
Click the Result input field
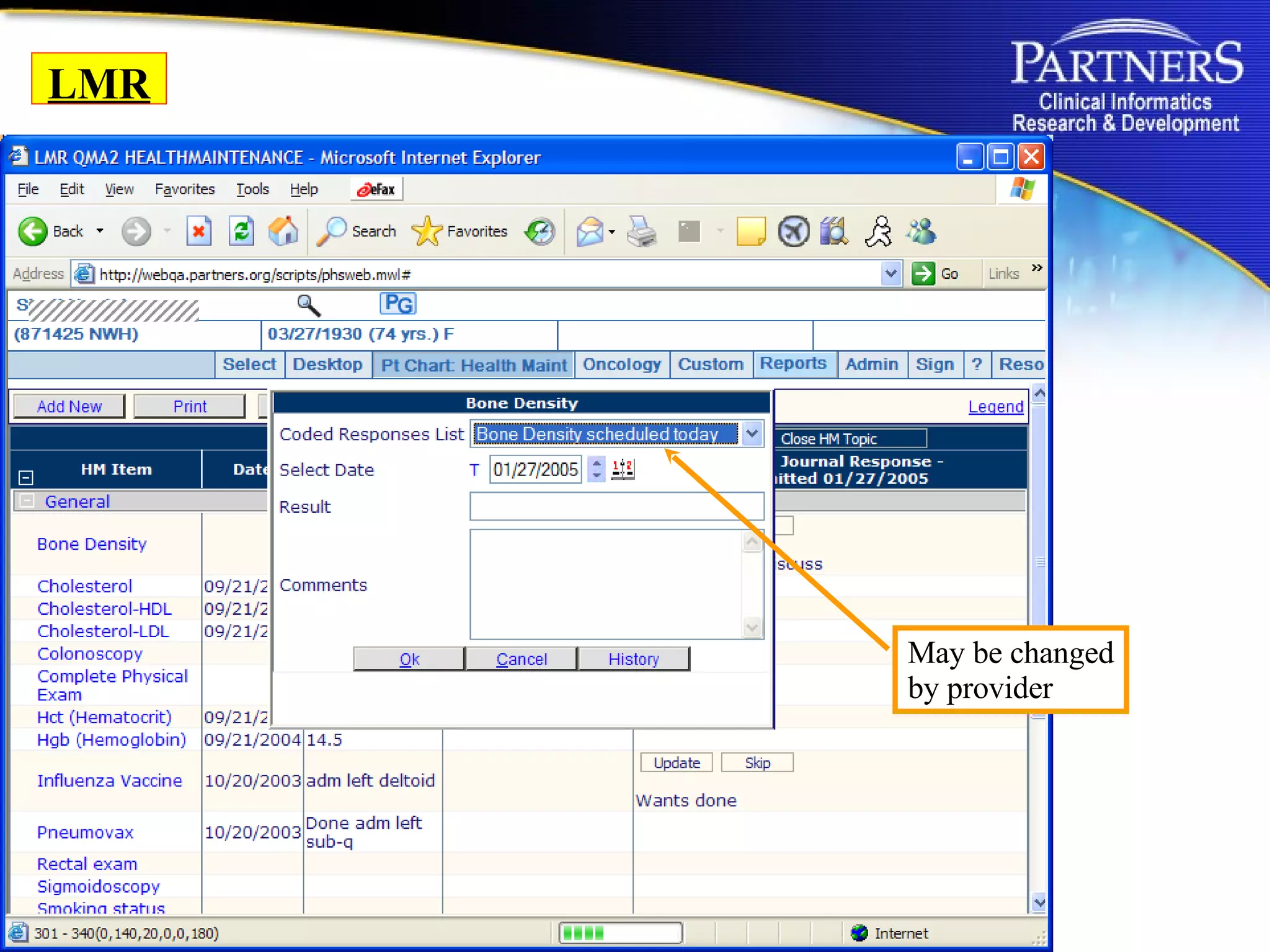(616, 506)
